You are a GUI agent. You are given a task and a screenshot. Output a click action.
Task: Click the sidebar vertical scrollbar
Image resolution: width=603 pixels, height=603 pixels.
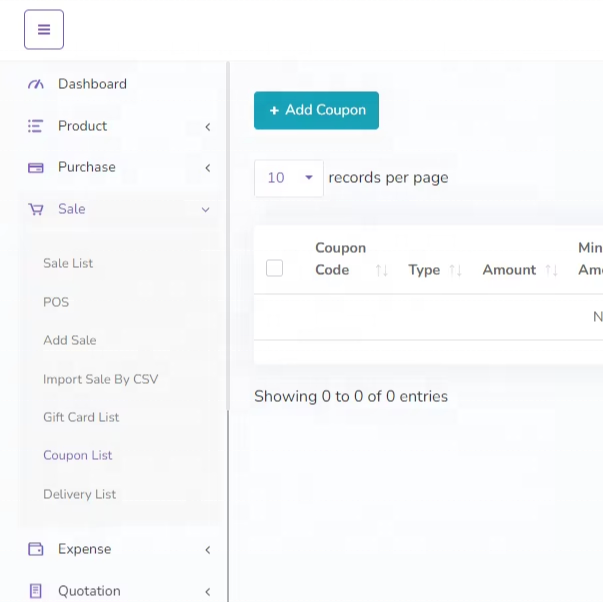(x=228, y=300)
